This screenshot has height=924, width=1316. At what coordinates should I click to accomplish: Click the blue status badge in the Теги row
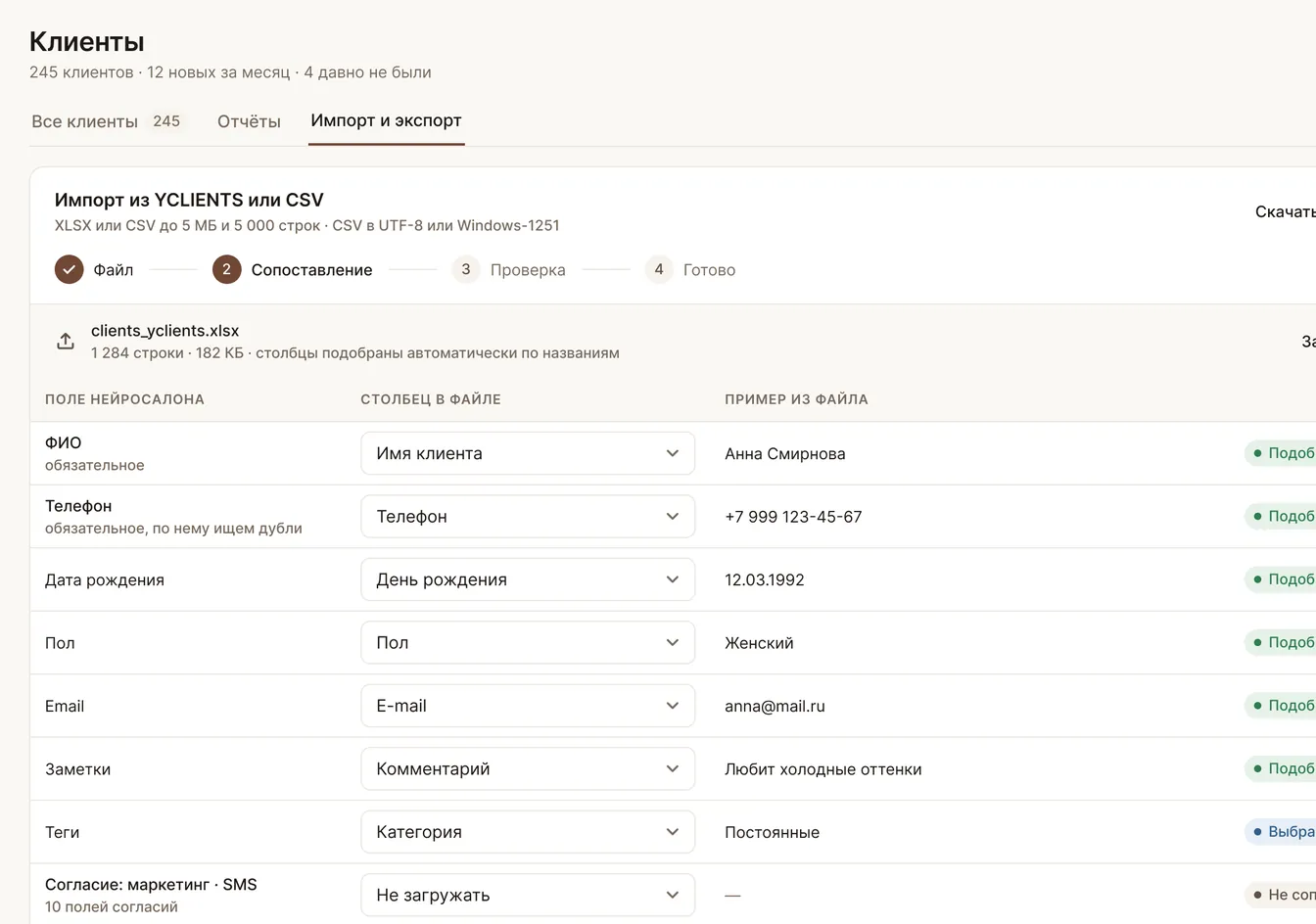1281,832
